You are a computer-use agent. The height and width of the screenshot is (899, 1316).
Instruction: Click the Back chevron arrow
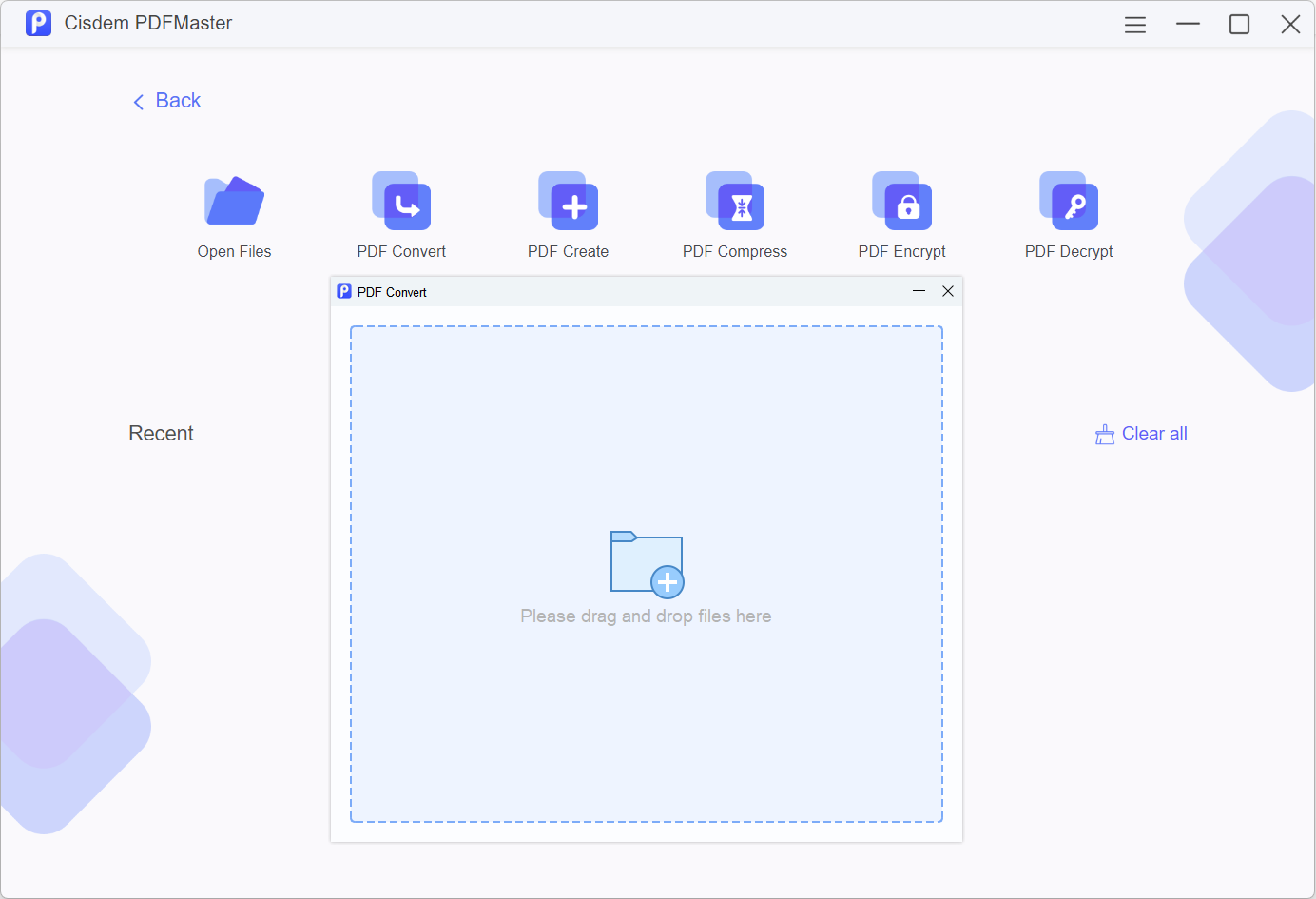pos(139,102)
